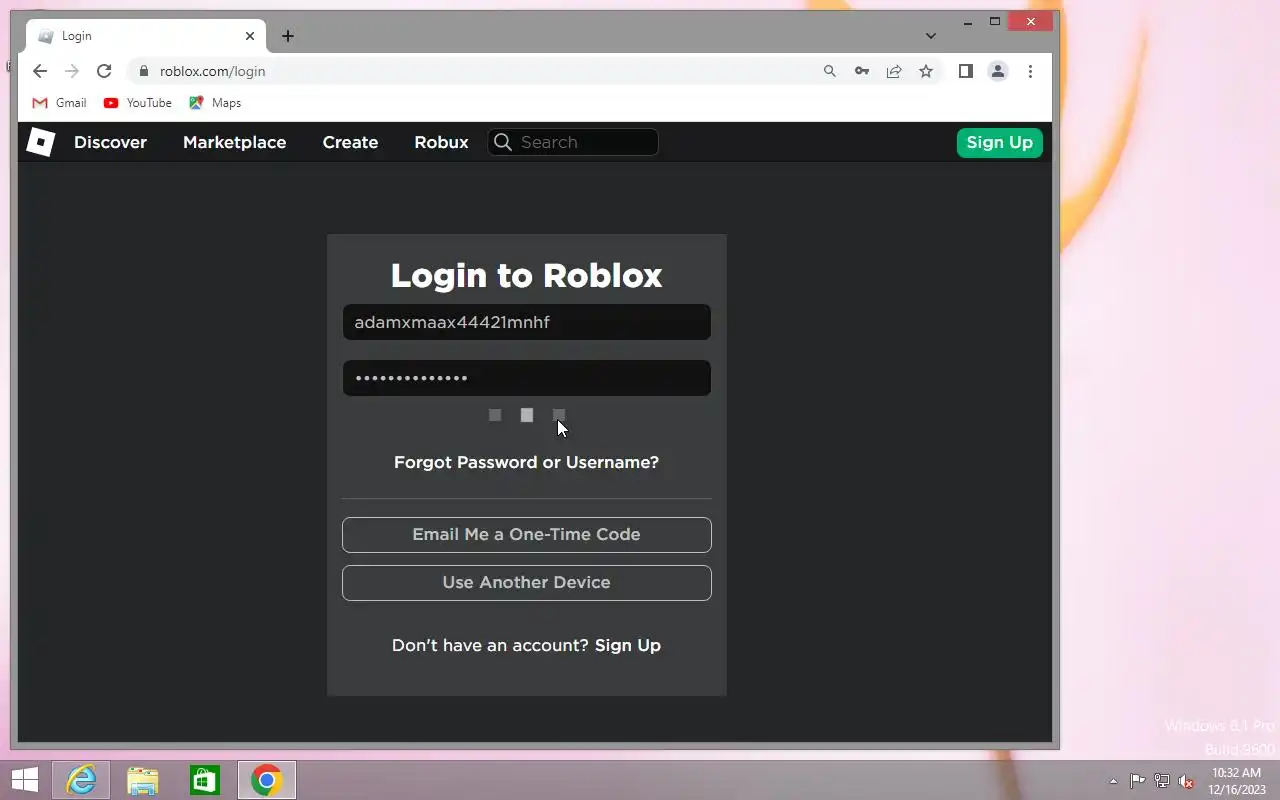Click the zoom magnifier icon in address bar
The width and height of the screenshot is (1280, 800).
point(829,71)
